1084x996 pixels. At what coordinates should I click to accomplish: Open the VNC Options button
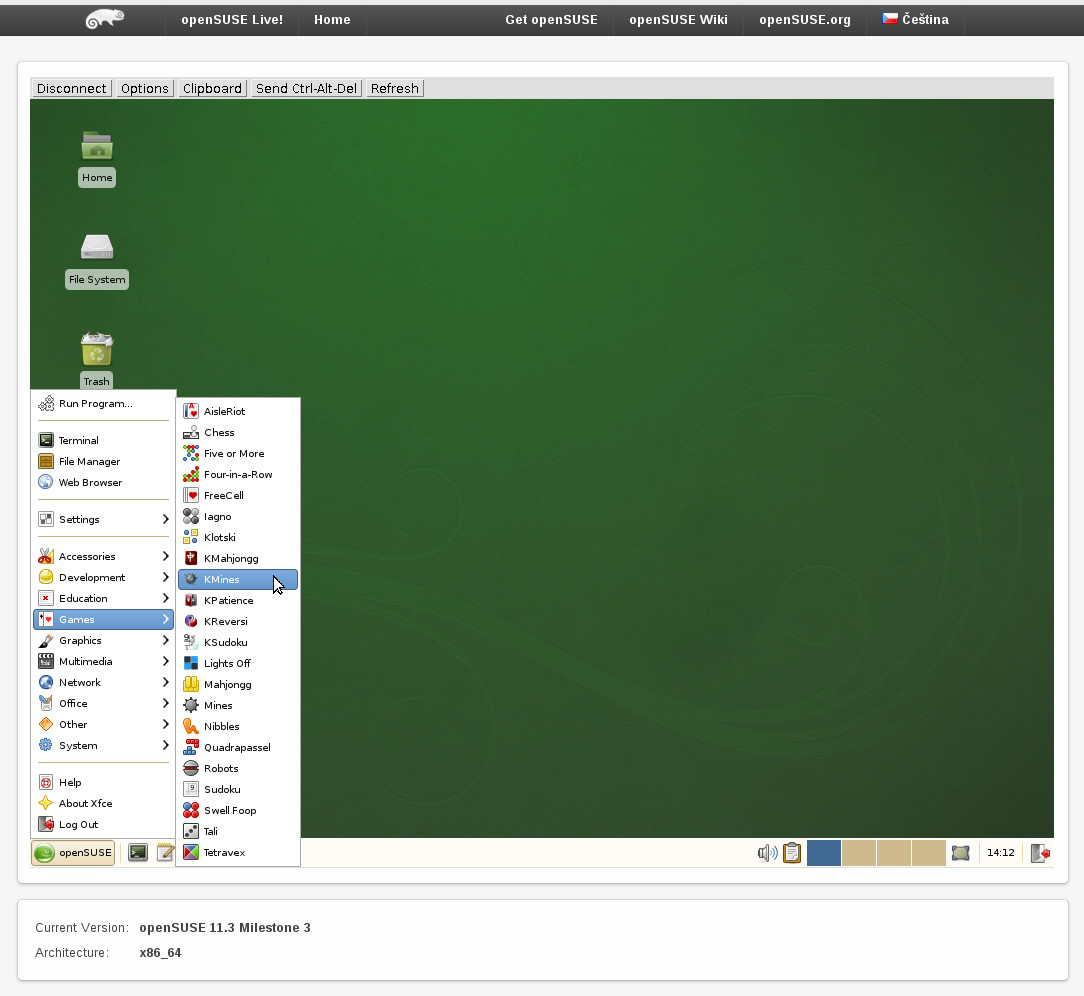144,88
